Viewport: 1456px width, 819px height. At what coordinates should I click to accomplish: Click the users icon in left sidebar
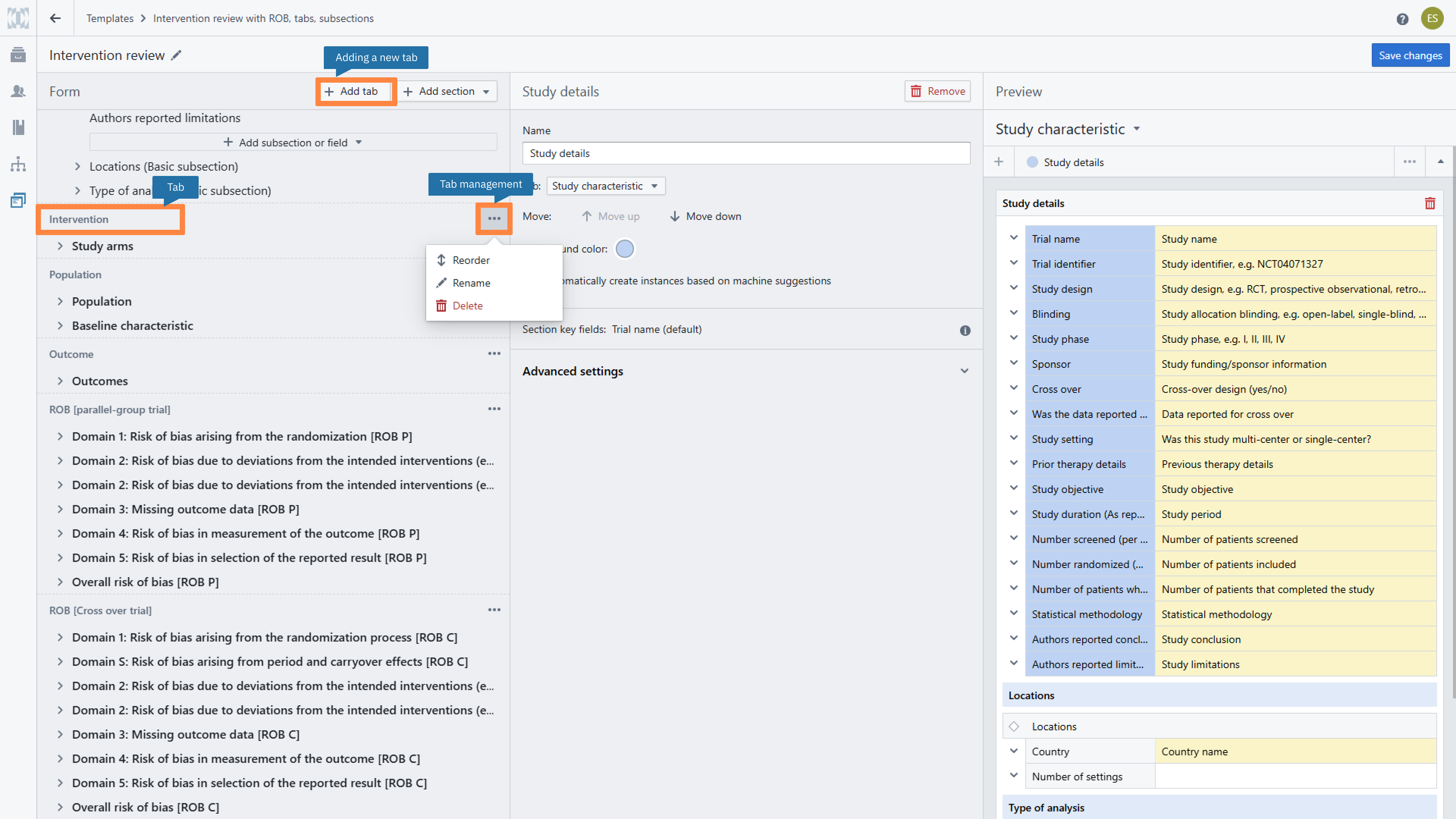pyautogui.click(x=18, y=91)
